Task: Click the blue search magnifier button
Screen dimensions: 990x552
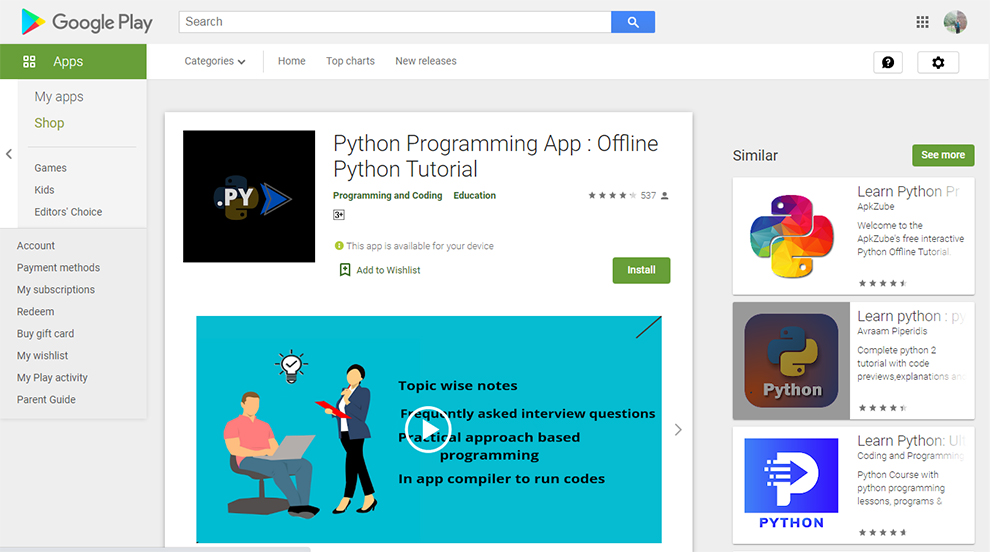Action: tap(633, 22)
